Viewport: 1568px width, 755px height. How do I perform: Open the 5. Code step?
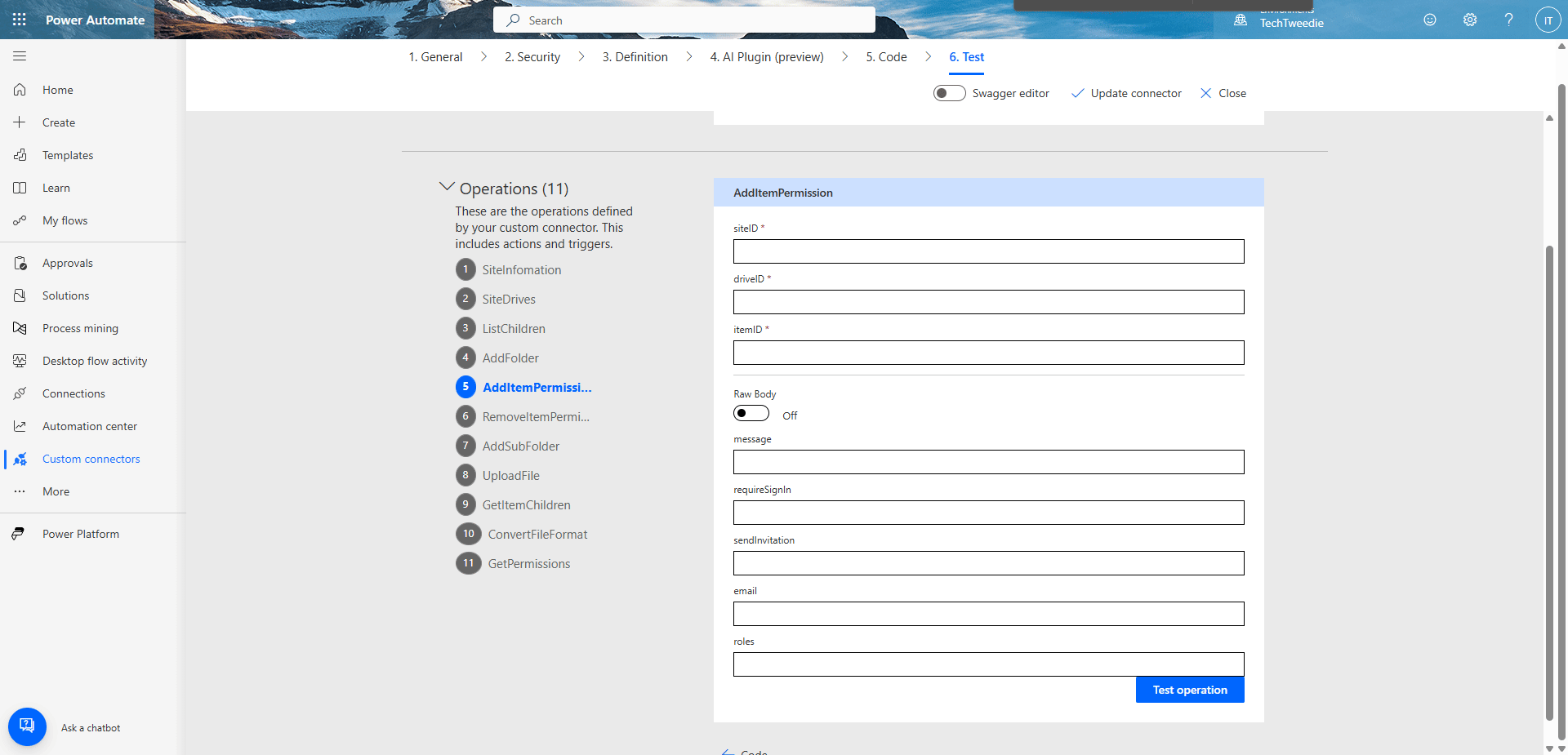886,56
